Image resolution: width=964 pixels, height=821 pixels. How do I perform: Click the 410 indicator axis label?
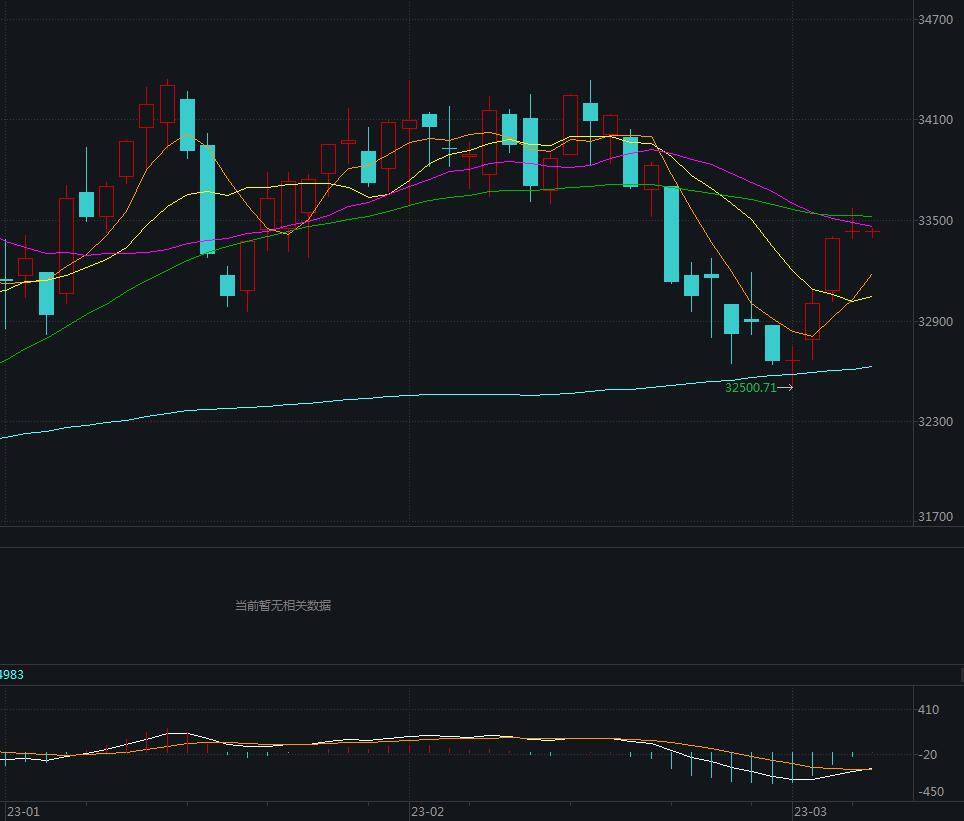pyautogui.click(x=929, y=710)
